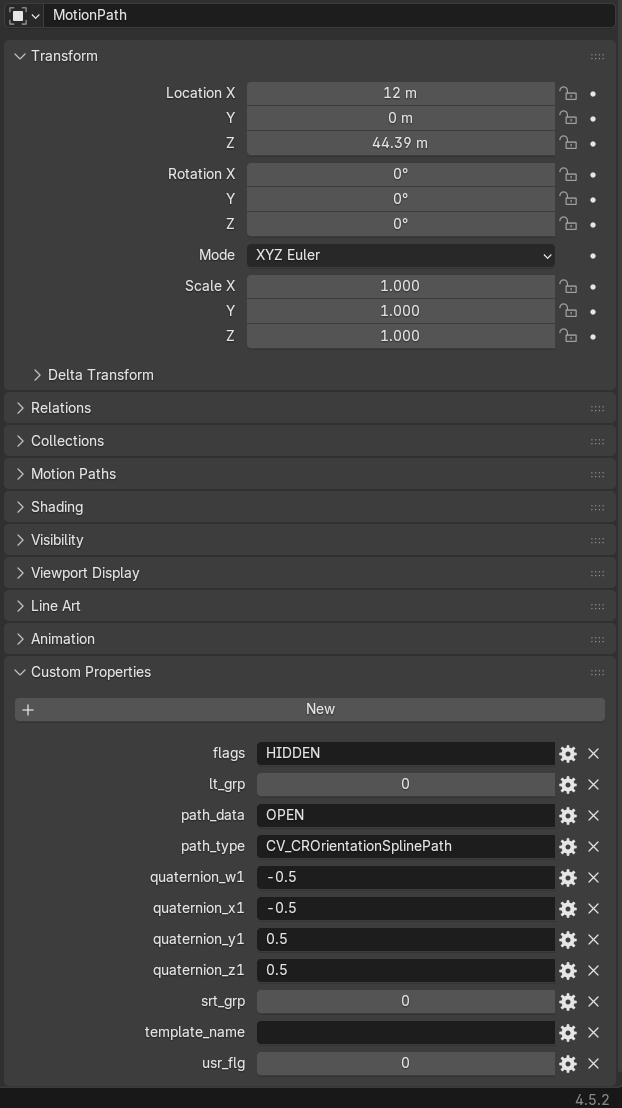Image resolution: width=622 pixels, height=1108 pixels.
Task: Animate Location X using the dot icon
Action: pyautogui.click(x=593, y=93)
